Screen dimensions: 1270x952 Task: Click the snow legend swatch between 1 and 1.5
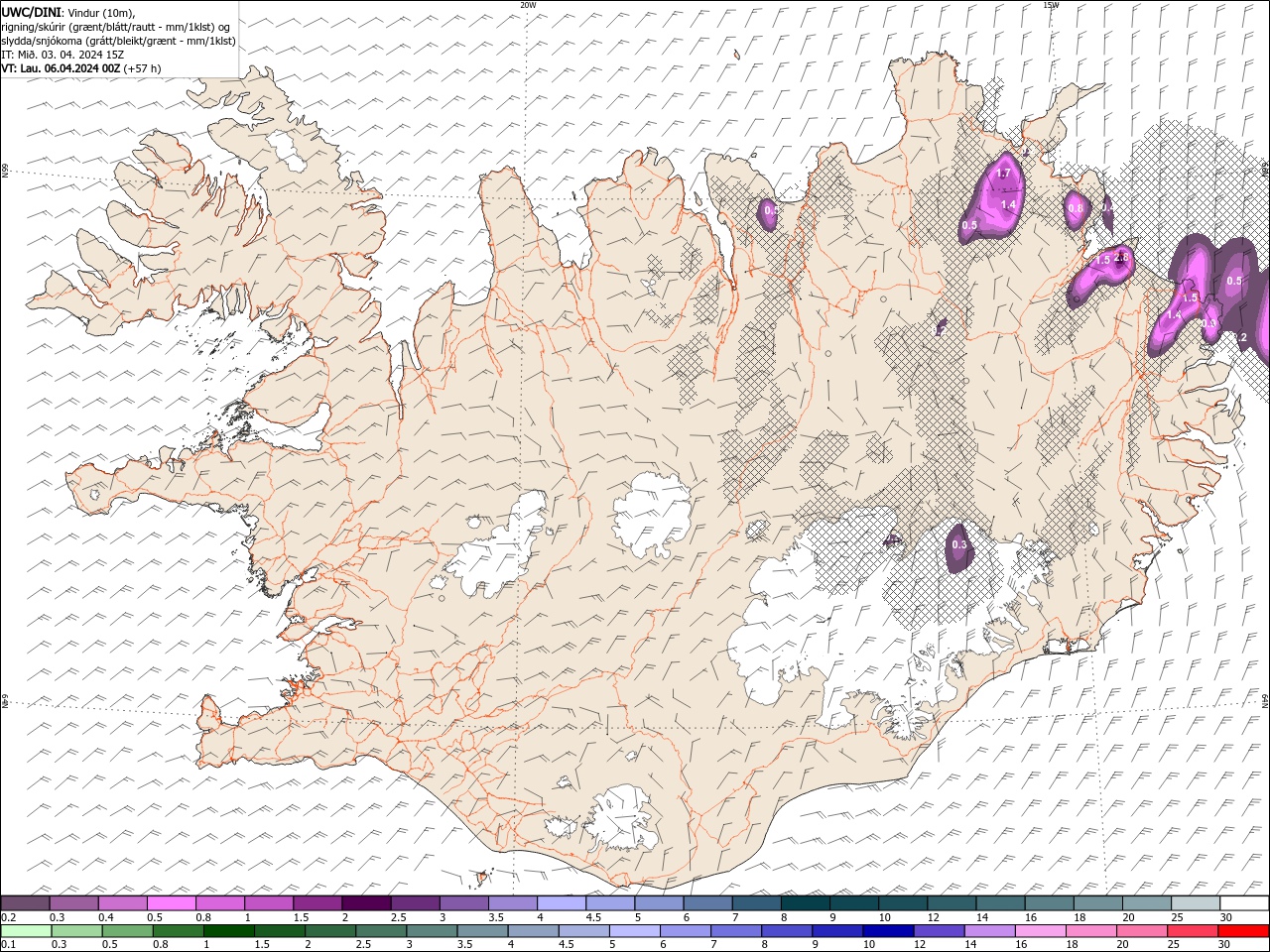[269, 903]
